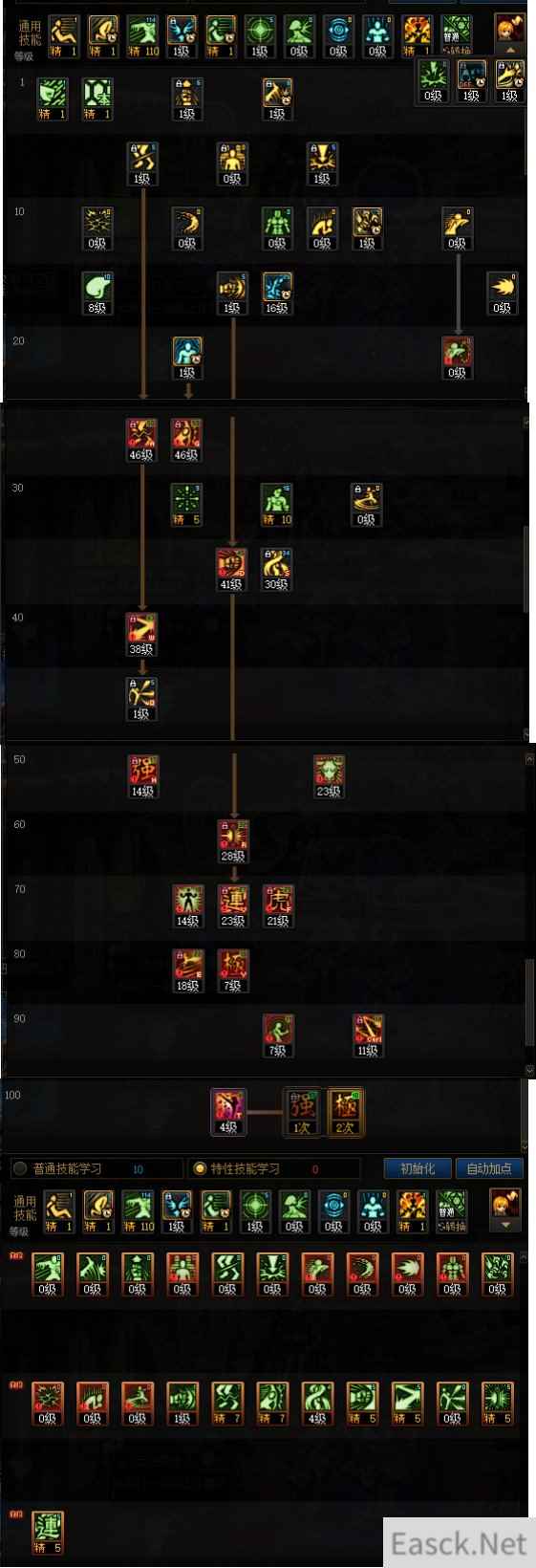Expand the lower character portrait dropdown arrow
The width and height of the screenshot is (536, 1568).
pyautogui.click(x=504, y=1225)
